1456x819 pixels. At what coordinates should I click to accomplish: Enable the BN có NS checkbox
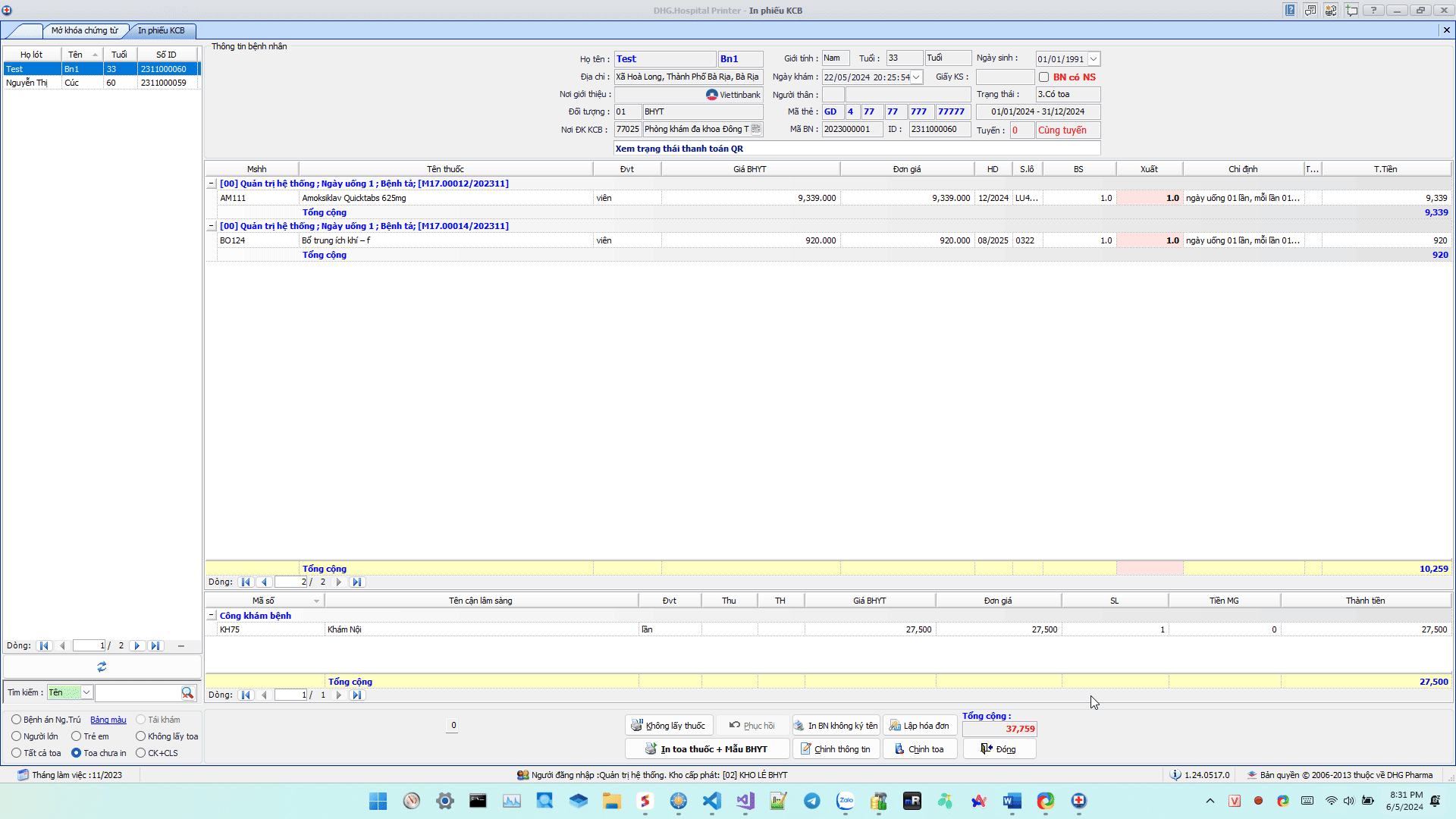pyautogui.click(x=1044, y=77)
